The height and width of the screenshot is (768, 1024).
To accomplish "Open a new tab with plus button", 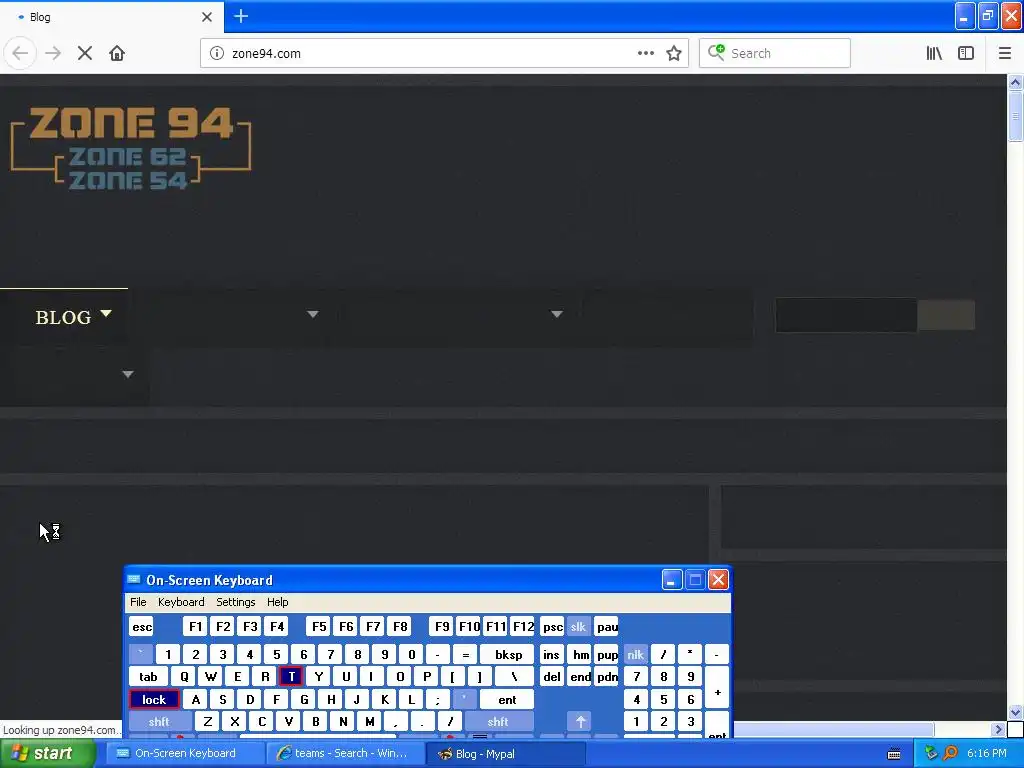I will (241, 16).
